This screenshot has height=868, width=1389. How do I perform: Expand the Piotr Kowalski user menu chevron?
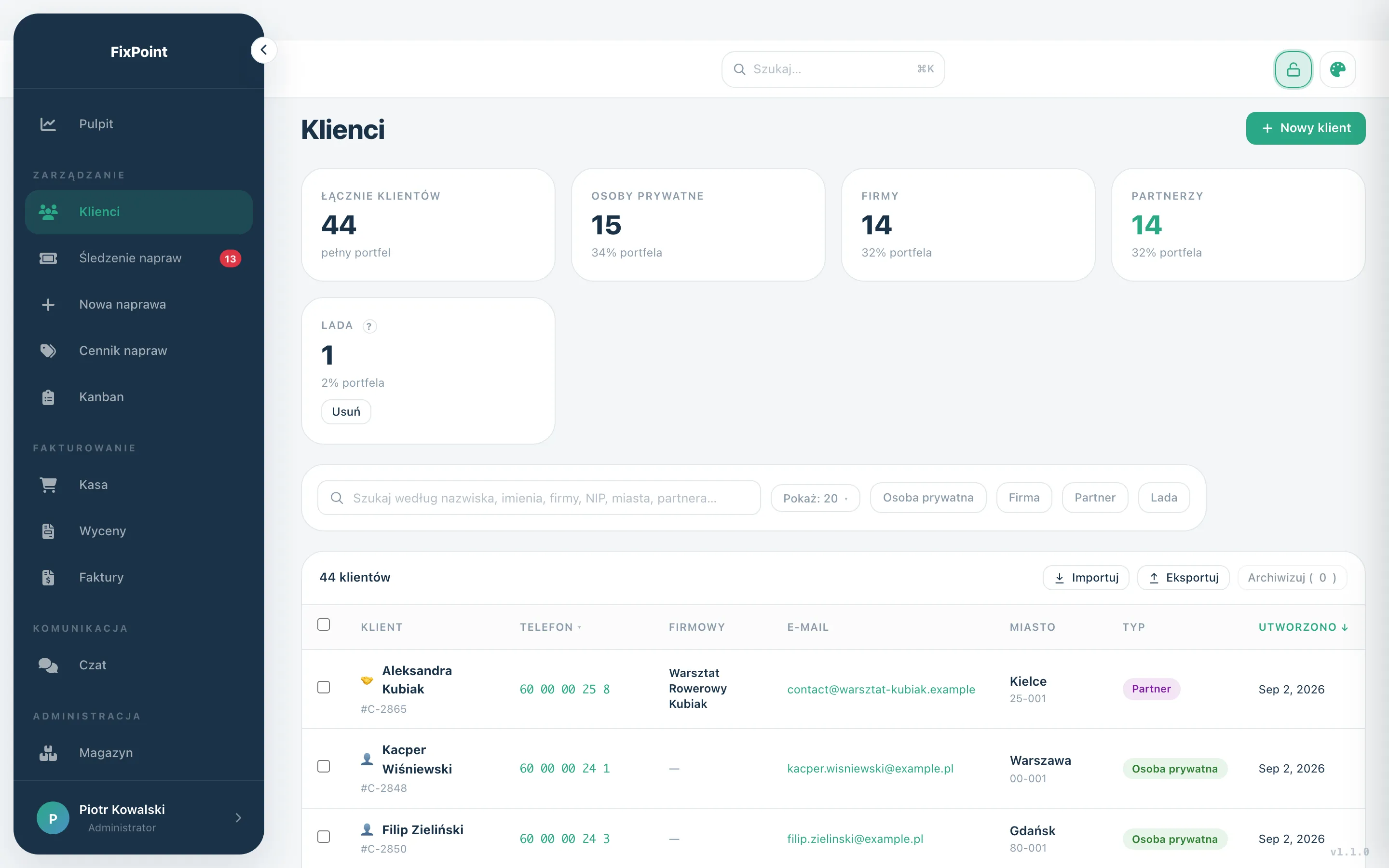(x=238, y=818)
